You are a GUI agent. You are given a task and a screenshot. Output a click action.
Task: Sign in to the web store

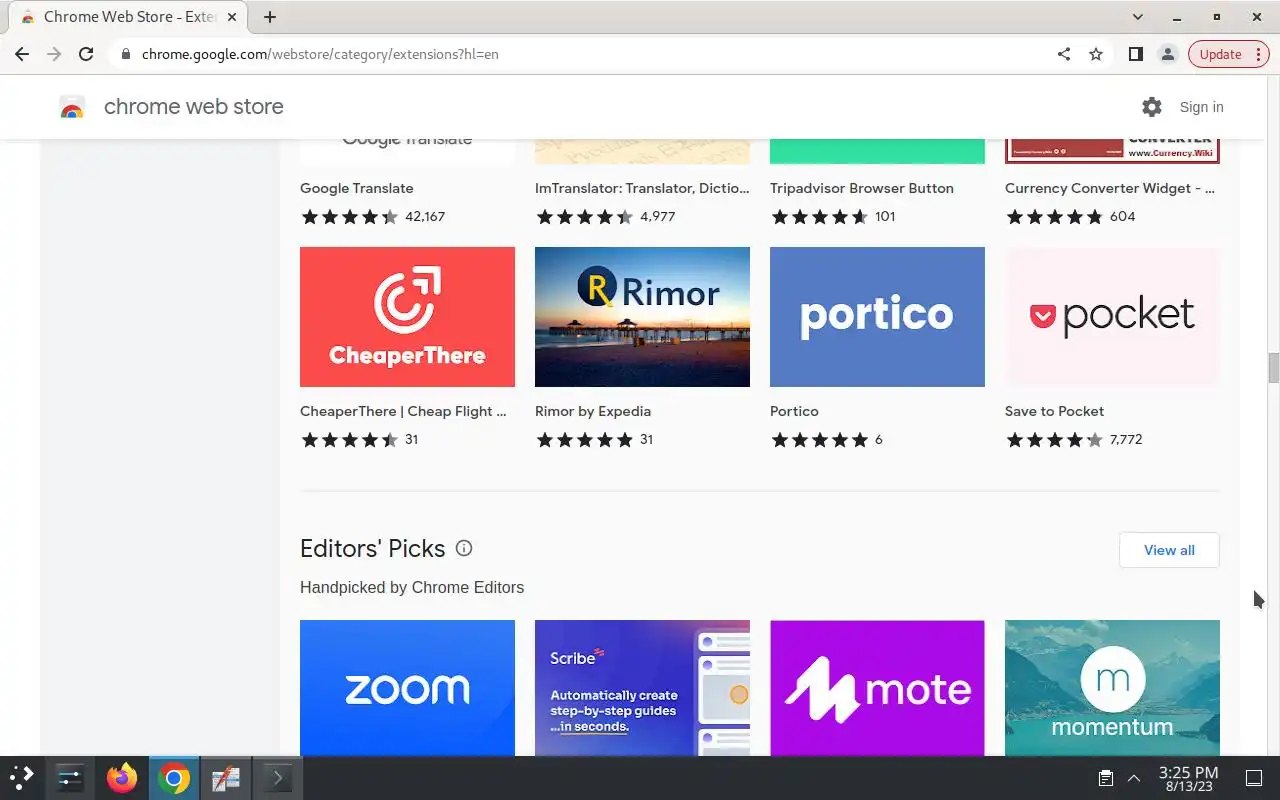[x=1201, y=107]
